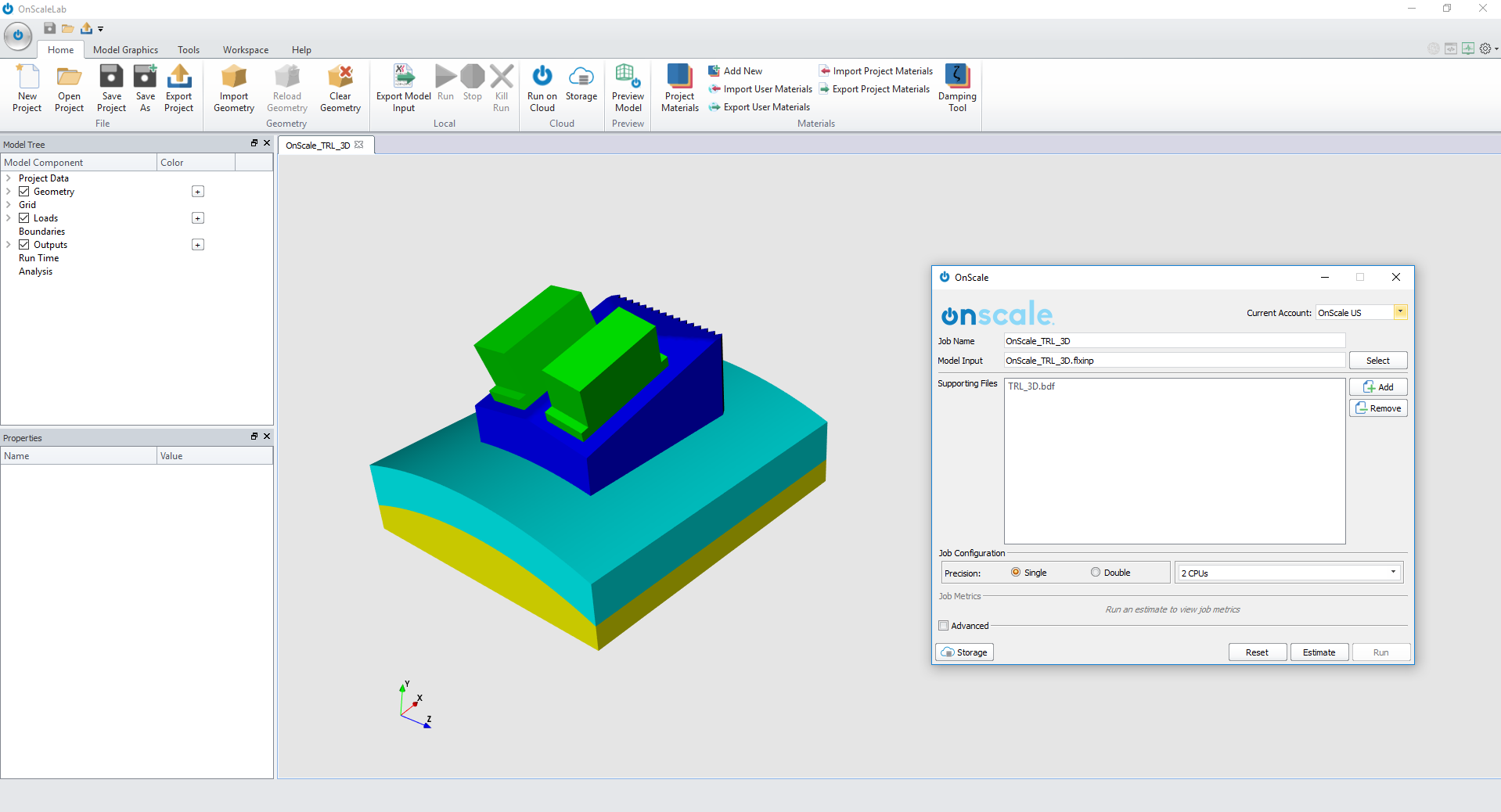Select the OnScale_TRL_3D document tab
Screen dimensions: 1501x812
tap(318, 146)
